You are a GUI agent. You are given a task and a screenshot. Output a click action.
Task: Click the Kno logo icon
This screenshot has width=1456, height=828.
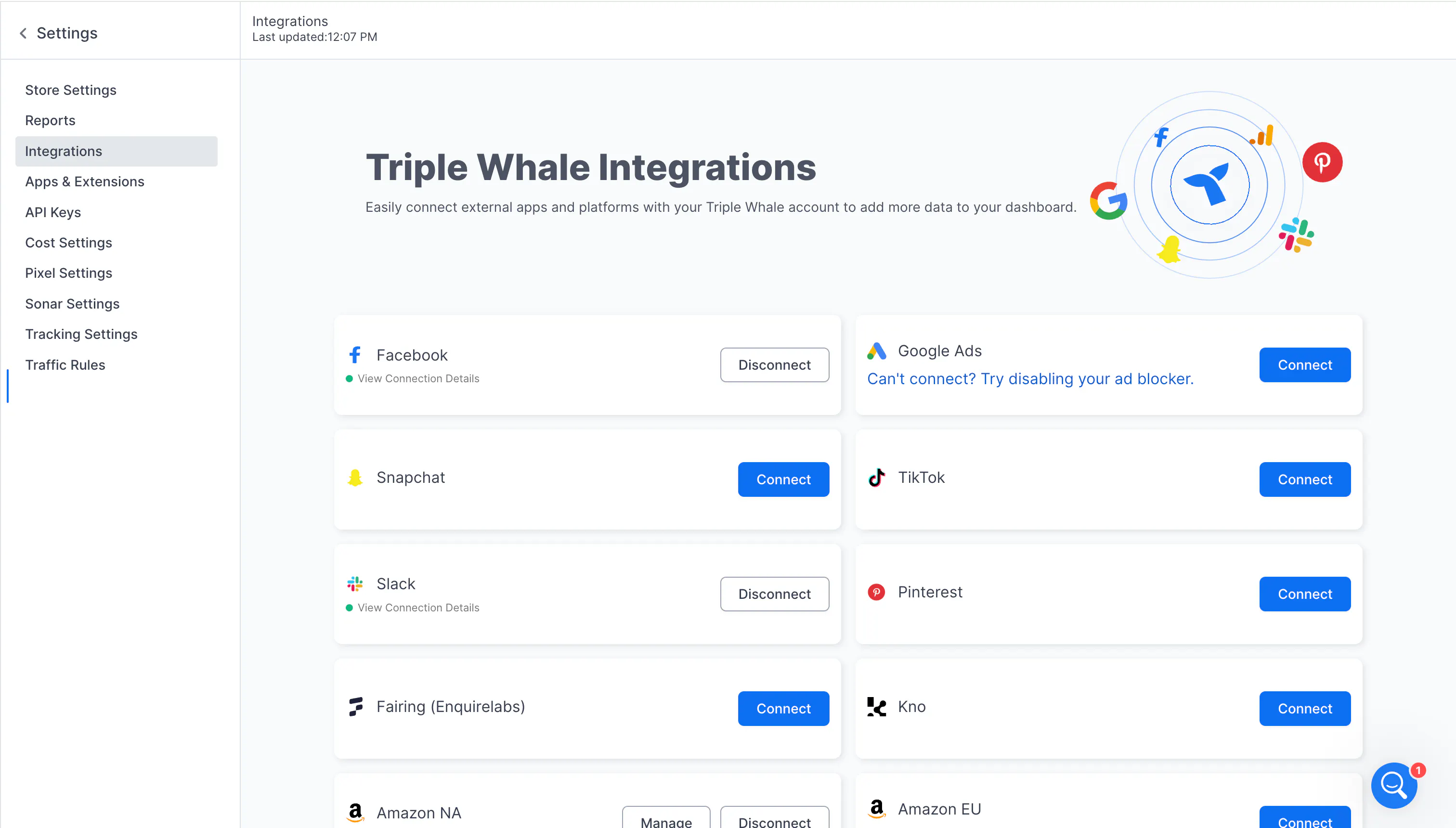tap(876, 706)
